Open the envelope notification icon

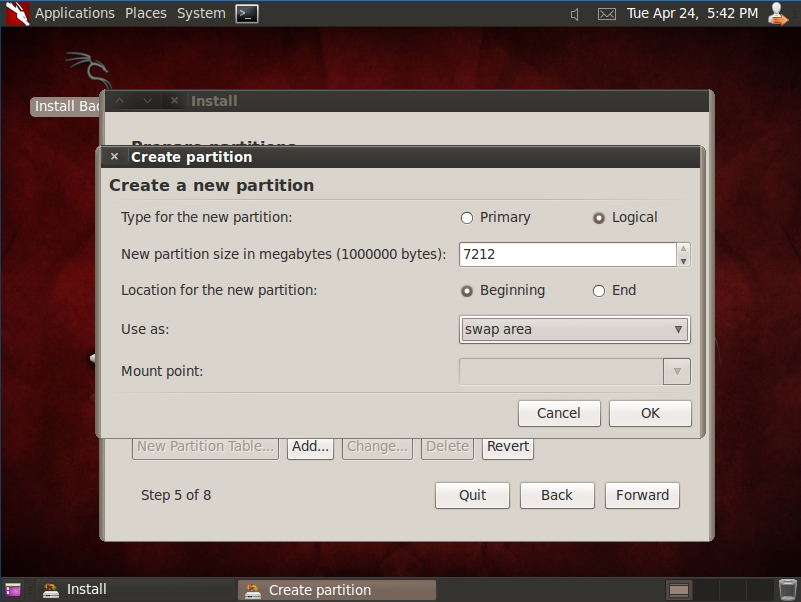(x=606, y=13)
